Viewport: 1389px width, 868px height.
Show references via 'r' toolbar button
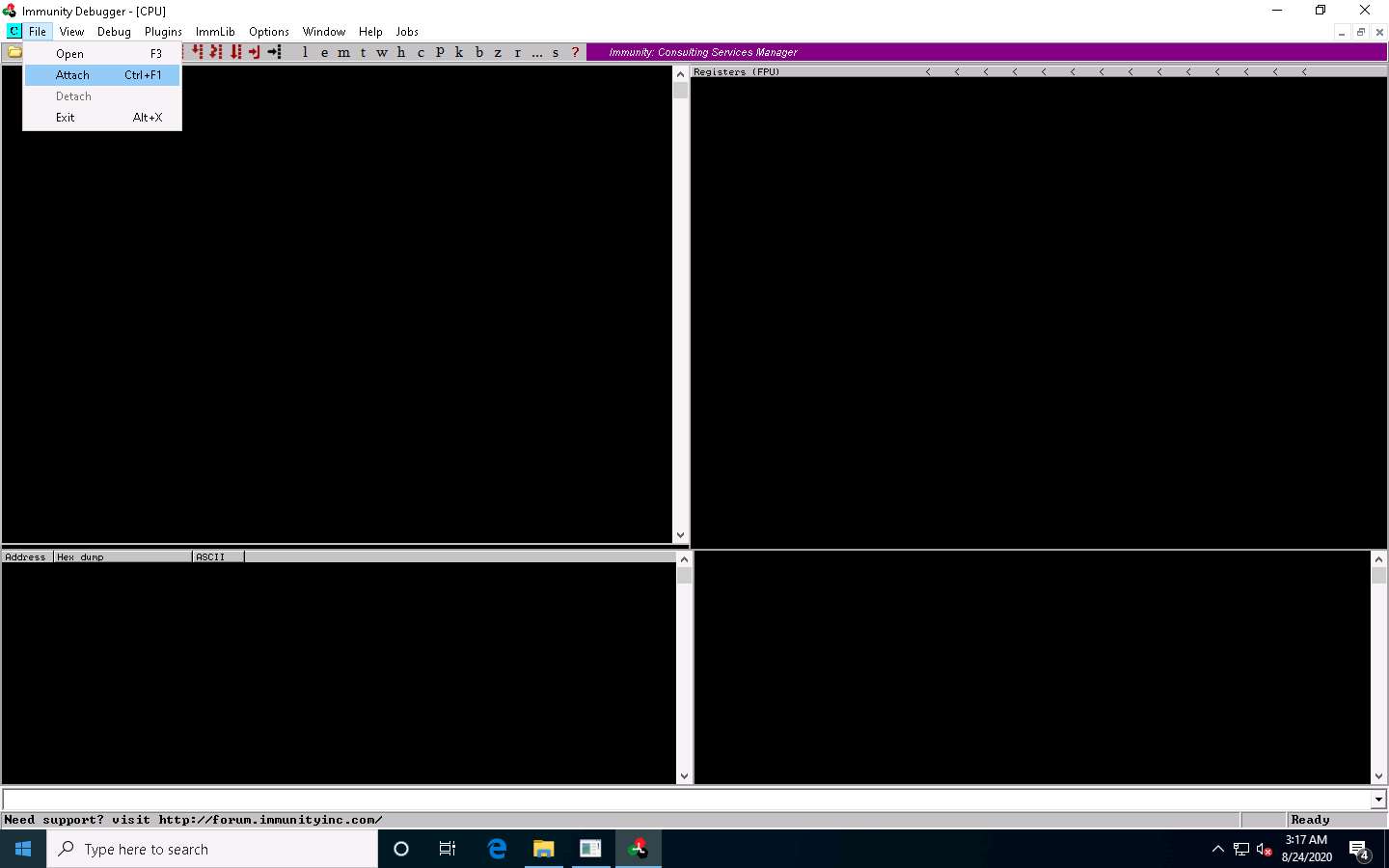click(x=517, y=52)
